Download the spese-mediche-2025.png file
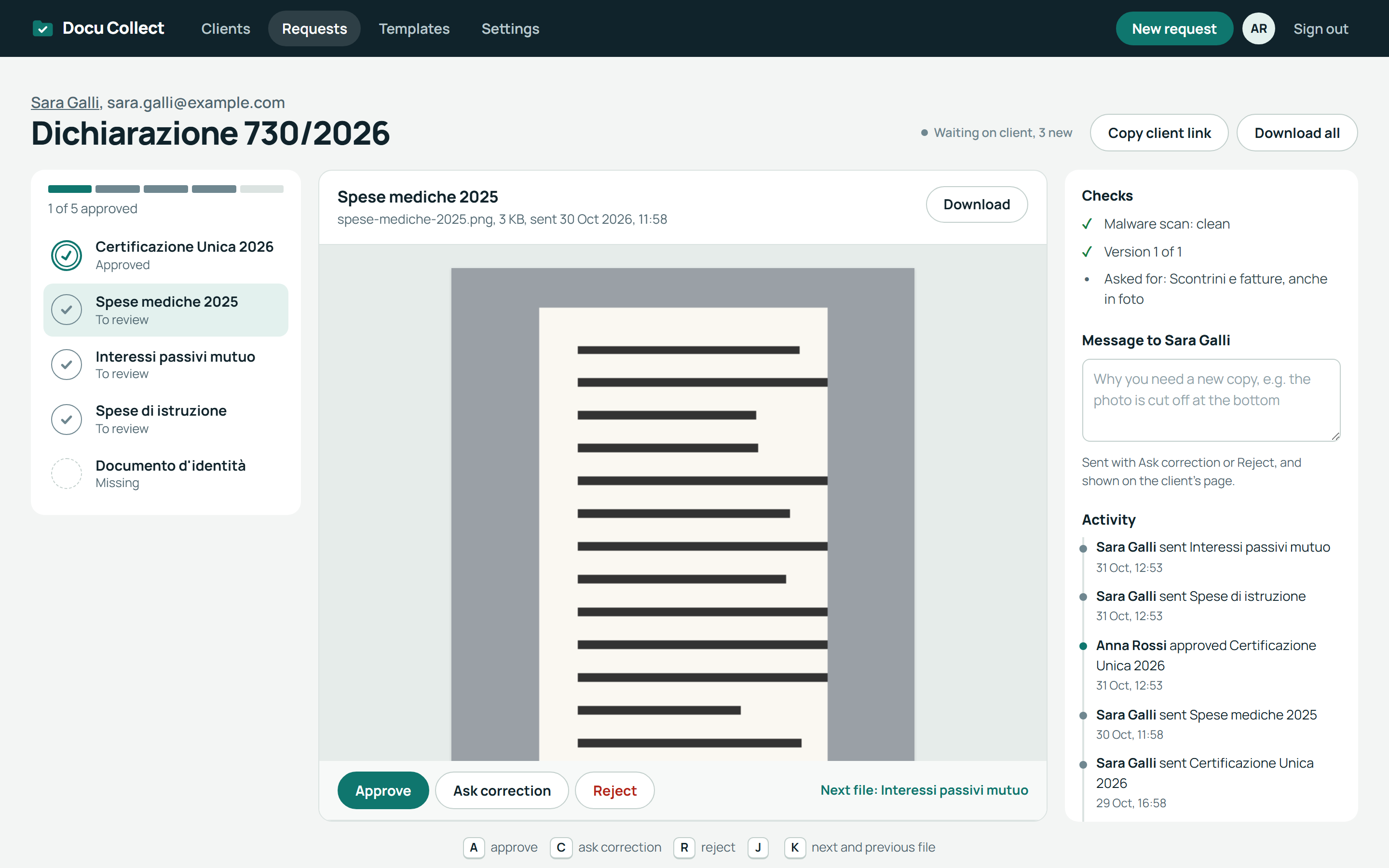 tap(976, 204)
